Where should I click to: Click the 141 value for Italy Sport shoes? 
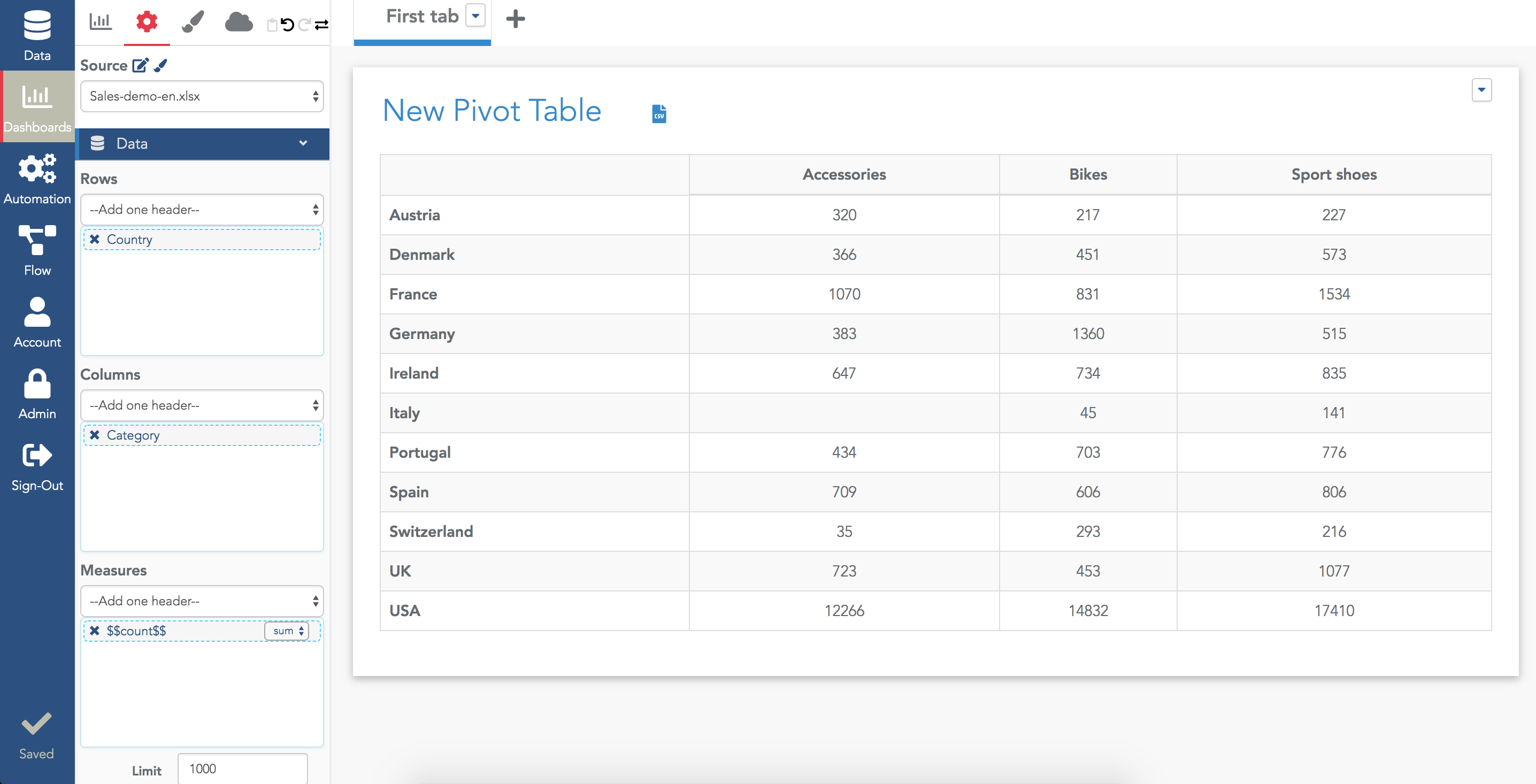click(1334, 412)
